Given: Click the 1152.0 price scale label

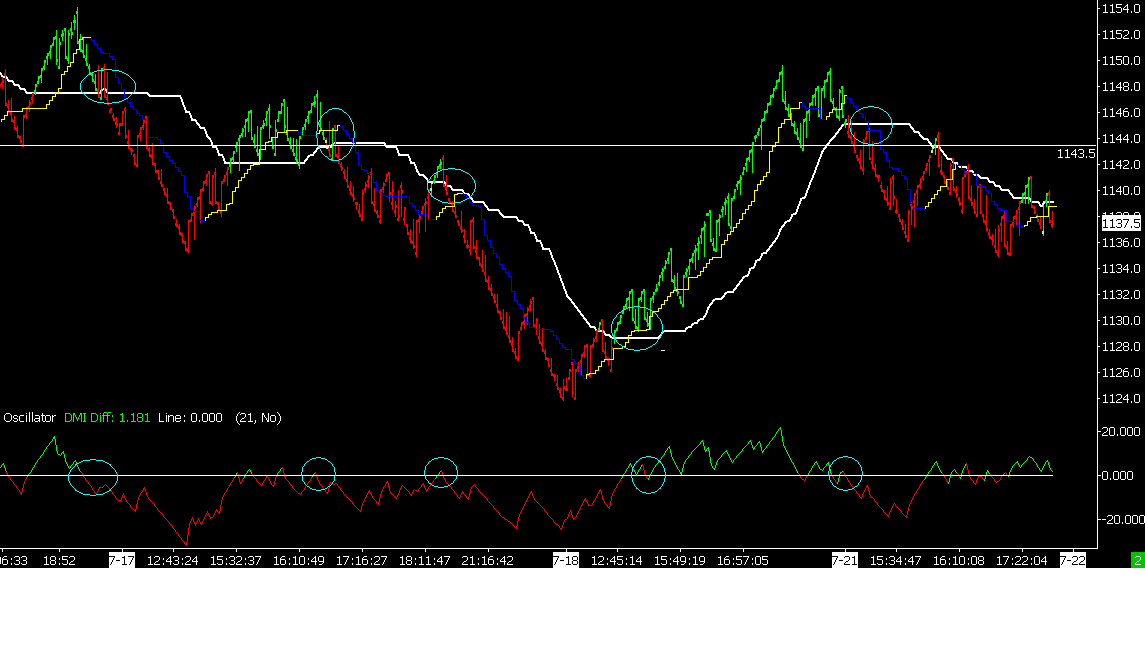Looking at the screenshot, I should coord(1121,34).
